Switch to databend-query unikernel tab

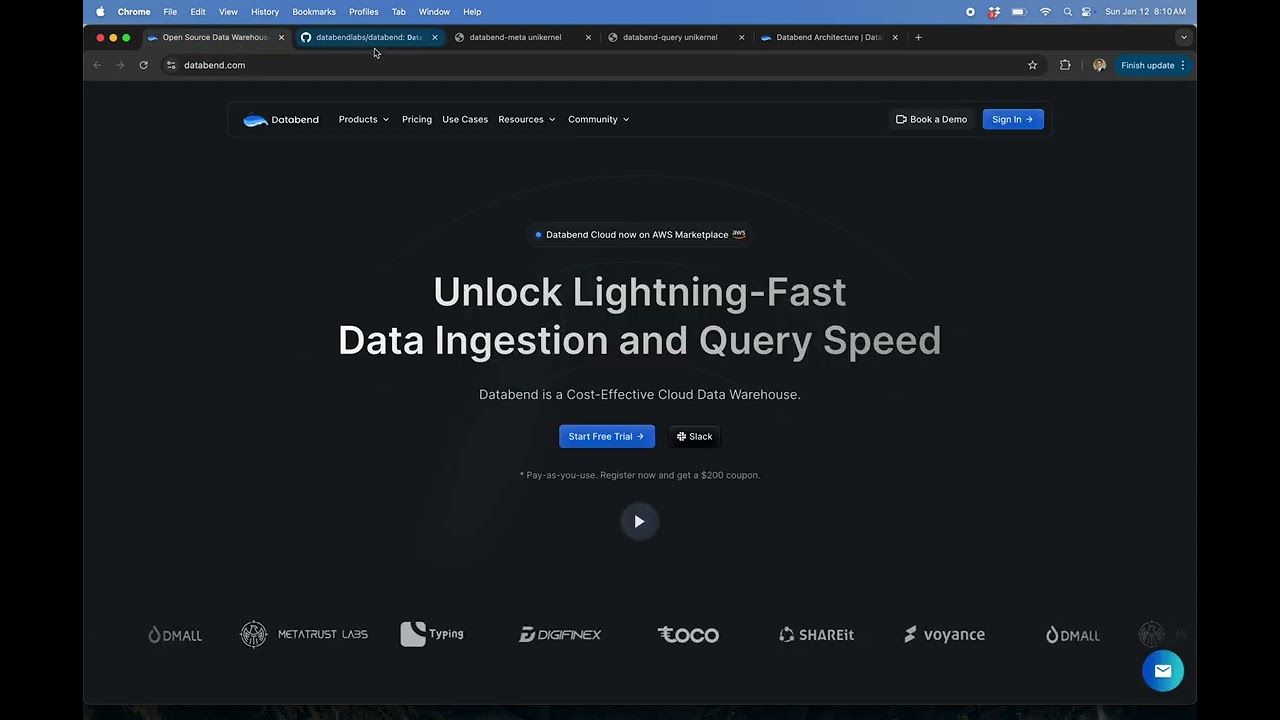coord(669,37)
